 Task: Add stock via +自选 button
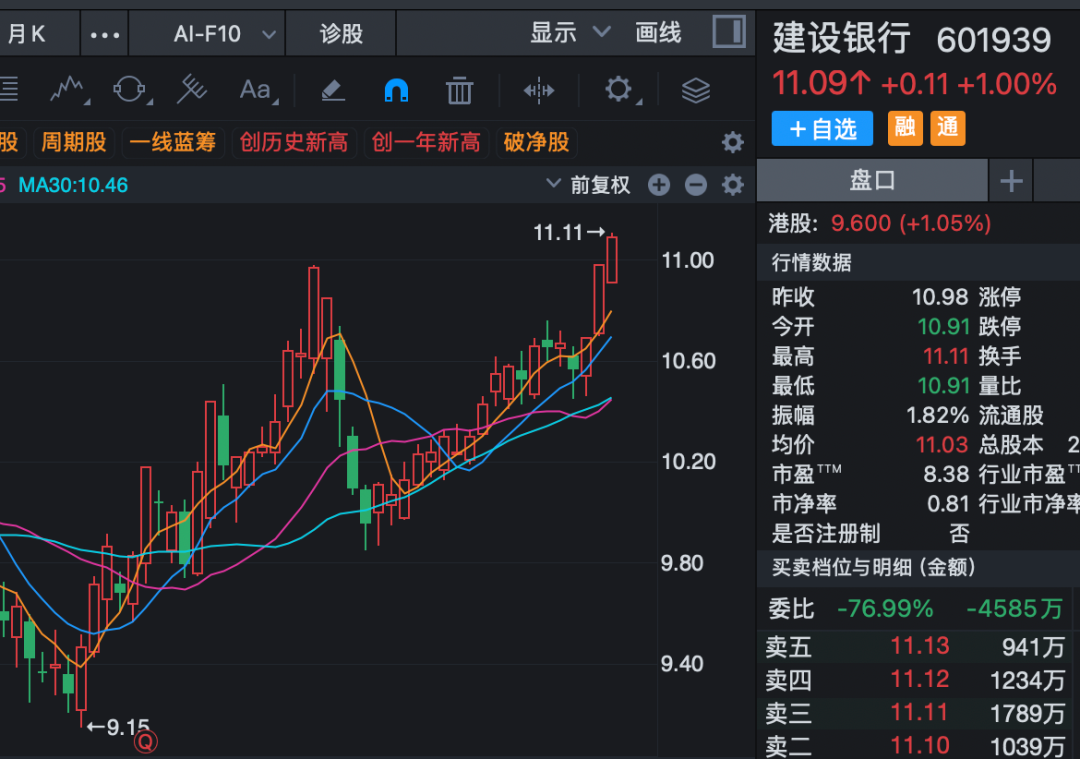[x=822, y=128]
